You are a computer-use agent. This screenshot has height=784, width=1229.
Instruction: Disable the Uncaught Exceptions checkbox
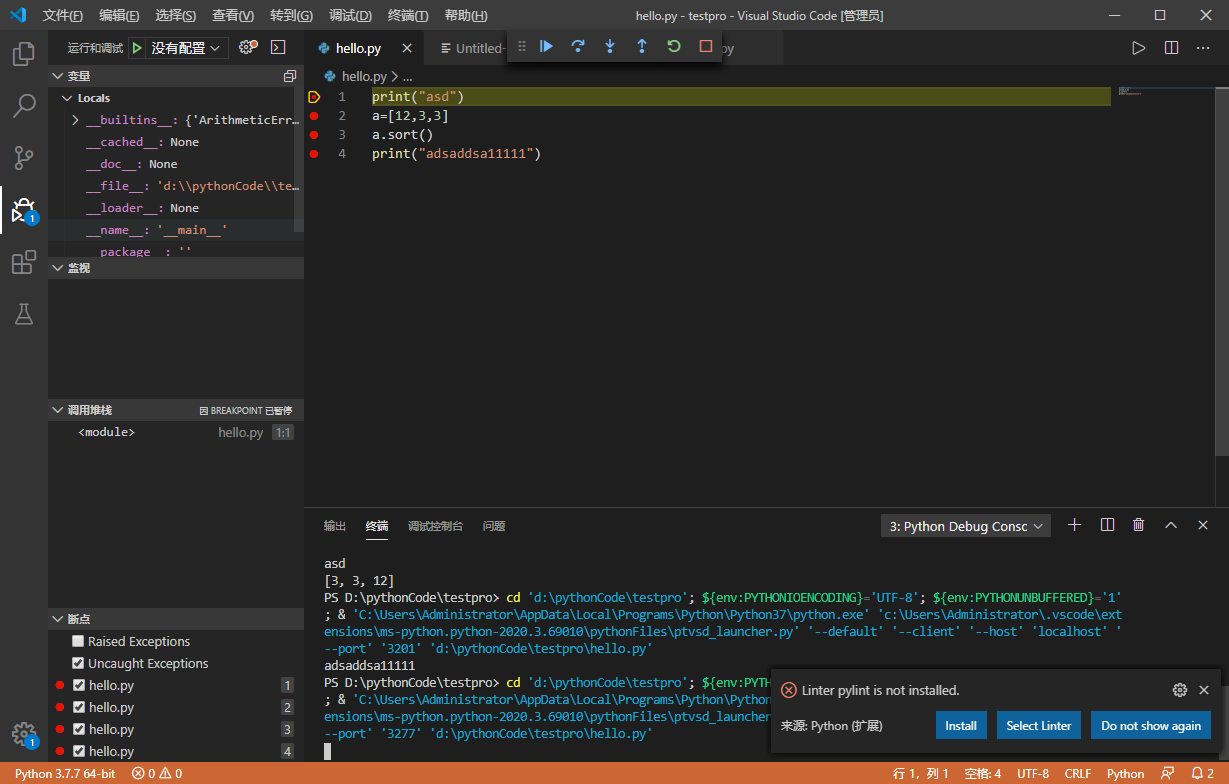[x=78, y=663]
